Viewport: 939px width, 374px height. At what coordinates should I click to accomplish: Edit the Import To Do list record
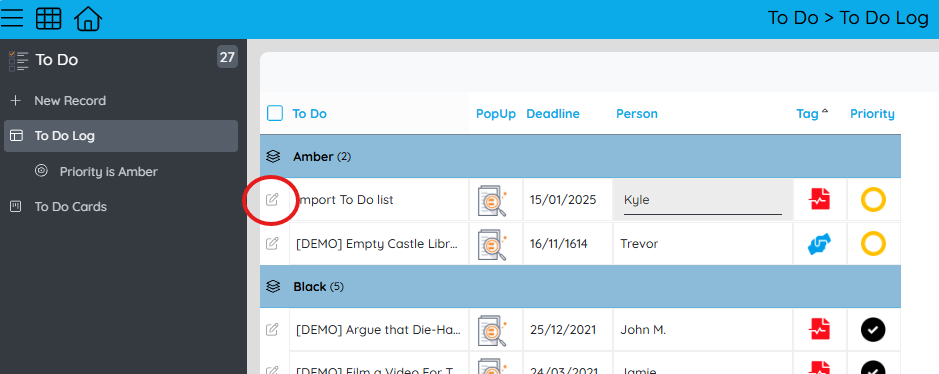coord(272,199)
